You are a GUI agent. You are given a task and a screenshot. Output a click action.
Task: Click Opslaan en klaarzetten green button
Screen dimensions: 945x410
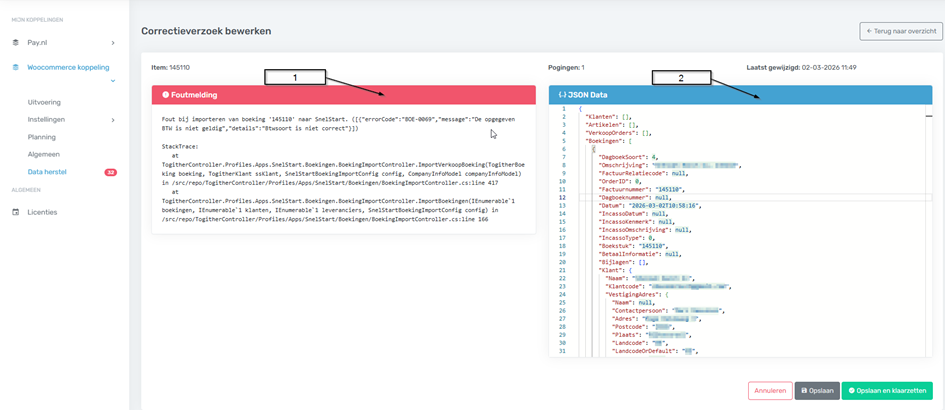pos(886,391)
